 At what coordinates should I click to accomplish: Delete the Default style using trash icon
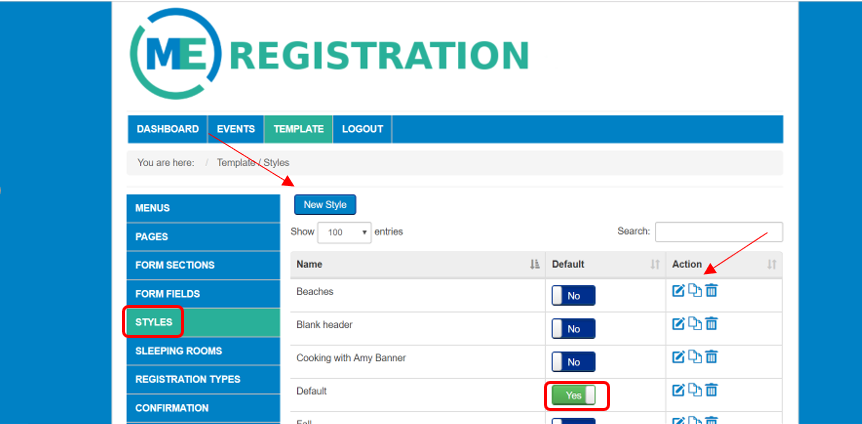[x=711, y=389]
